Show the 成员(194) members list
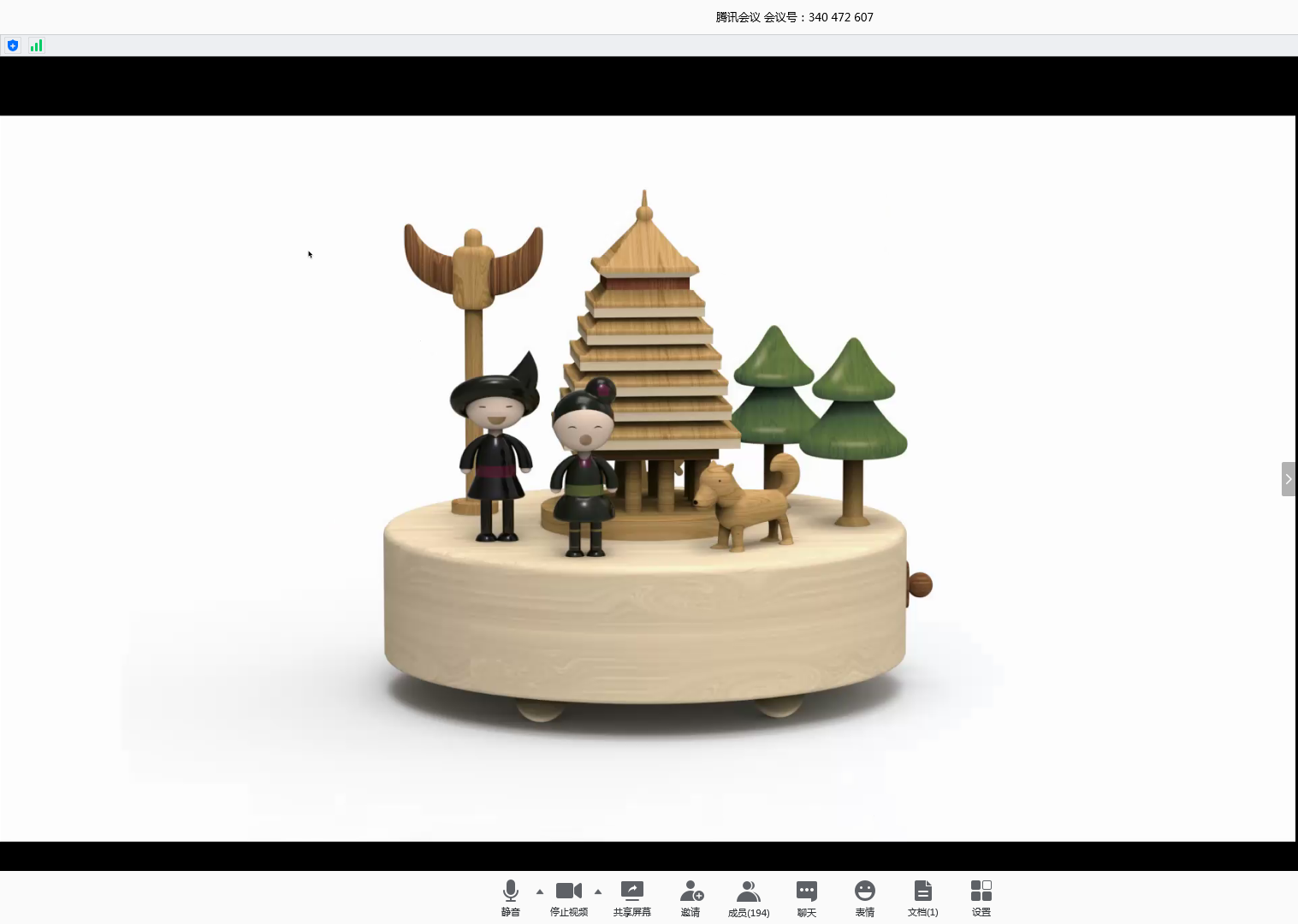Screen dimensions: 1298x924 749,897
